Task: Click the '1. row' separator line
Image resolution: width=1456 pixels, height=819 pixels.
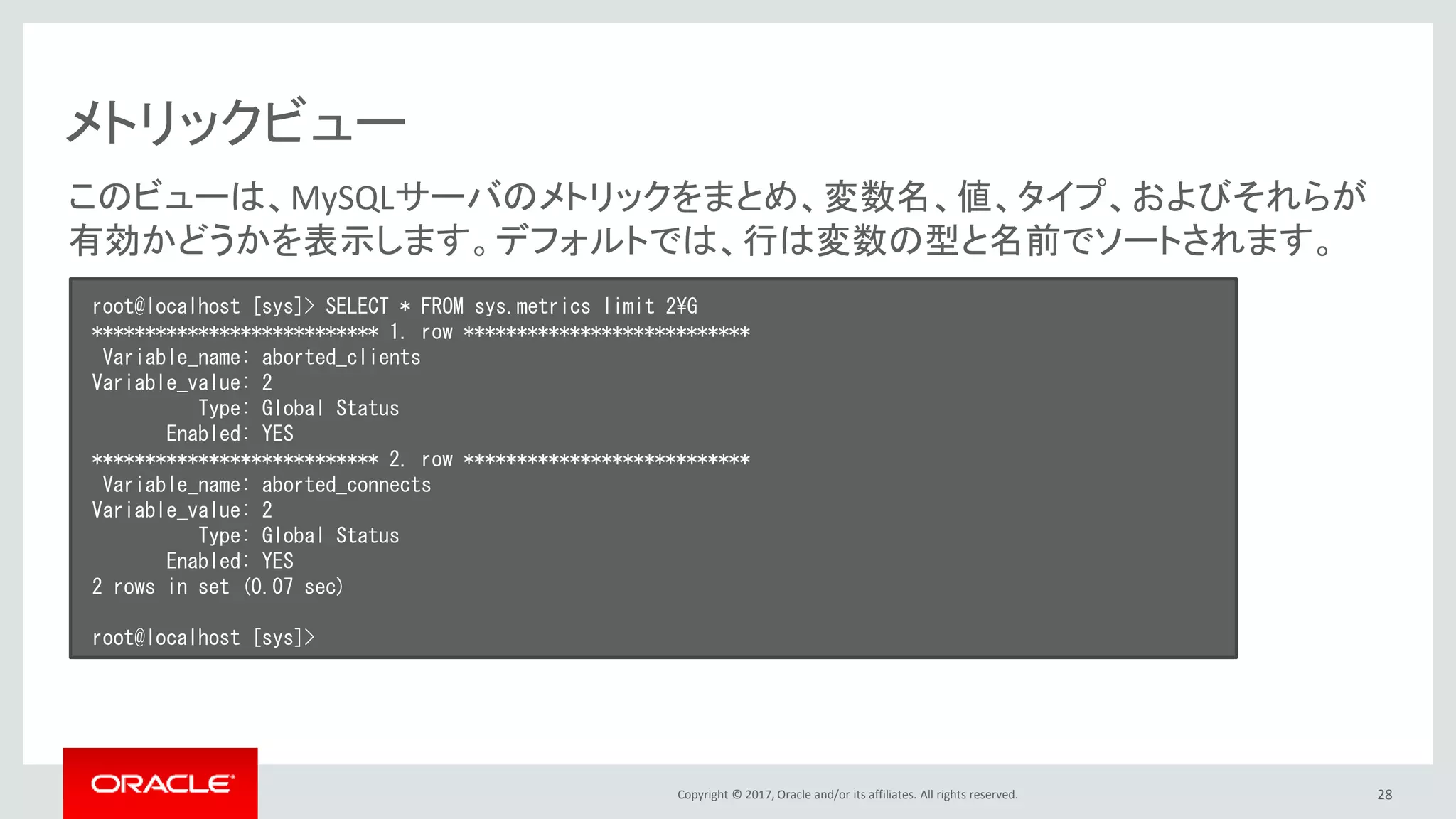Action: point(421,332)
